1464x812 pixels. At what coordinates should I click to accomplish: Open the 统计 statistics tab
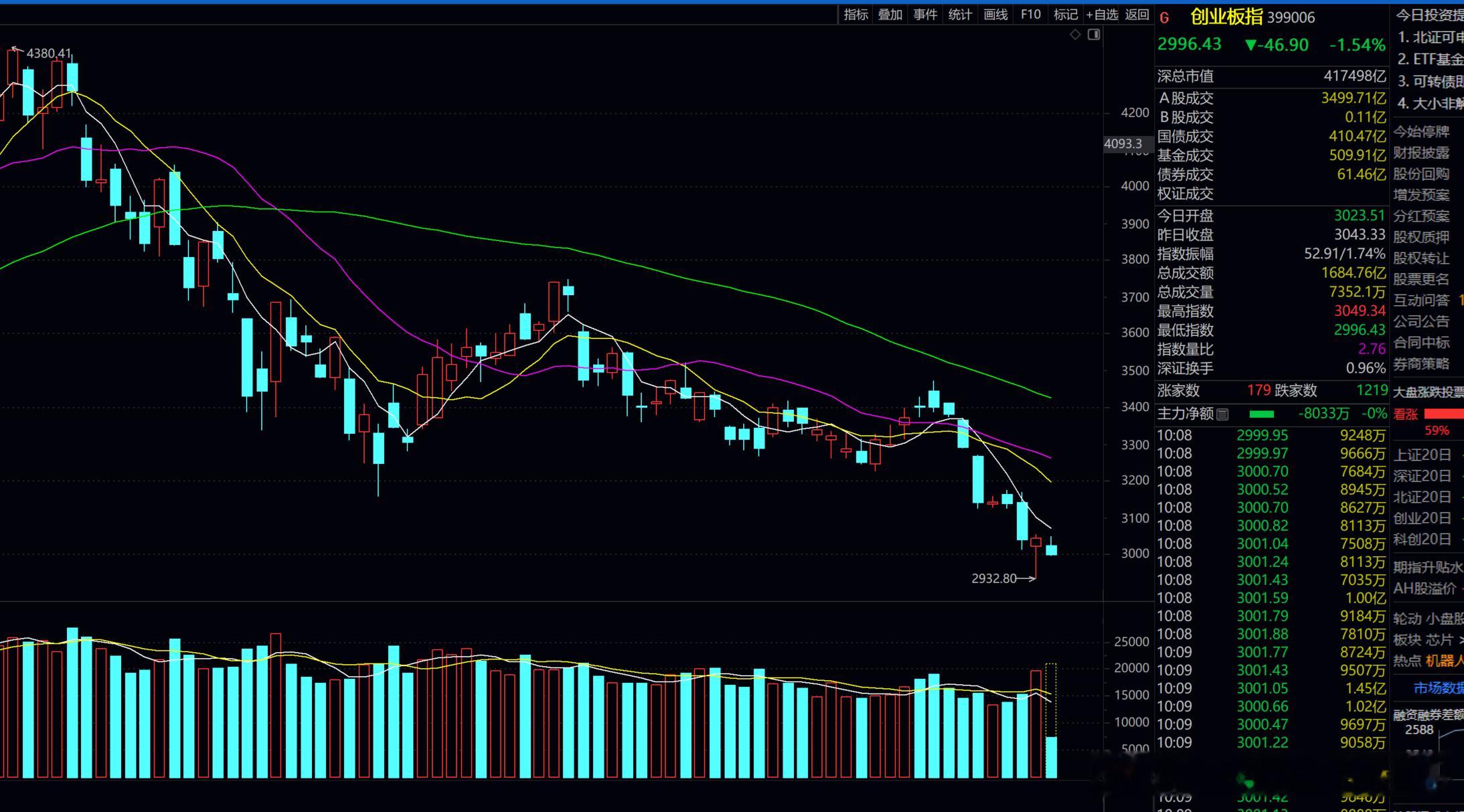click(x=960, y=15)
